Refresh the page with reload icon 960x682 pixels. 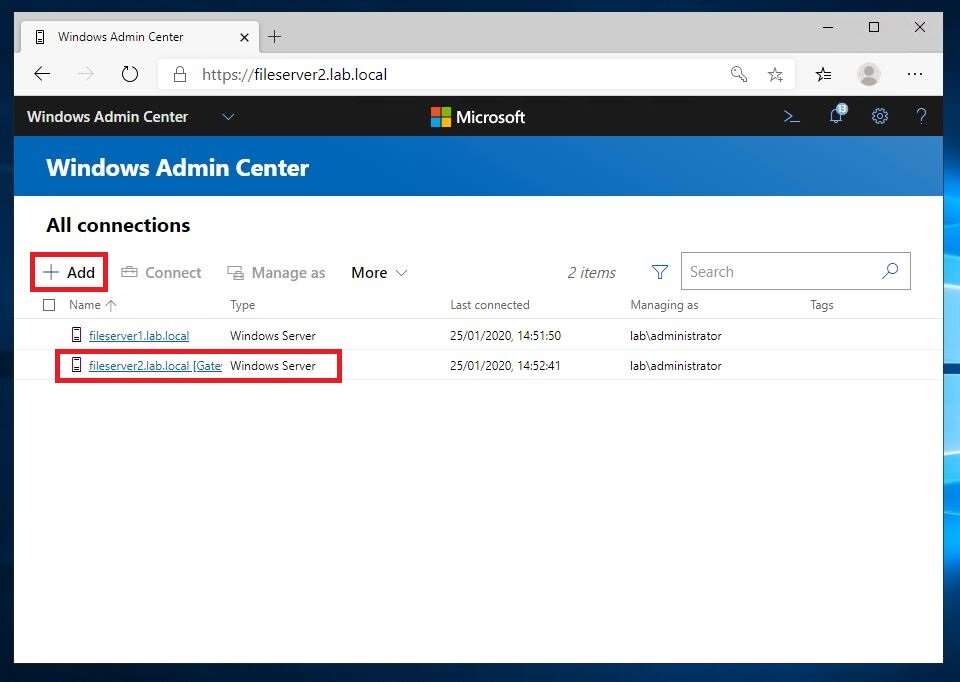click(x=130, y=74)
